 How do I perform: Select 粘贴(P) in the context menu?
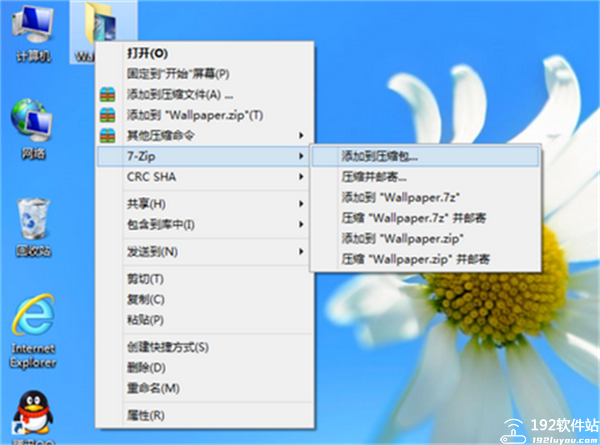(x=205, y=319)
